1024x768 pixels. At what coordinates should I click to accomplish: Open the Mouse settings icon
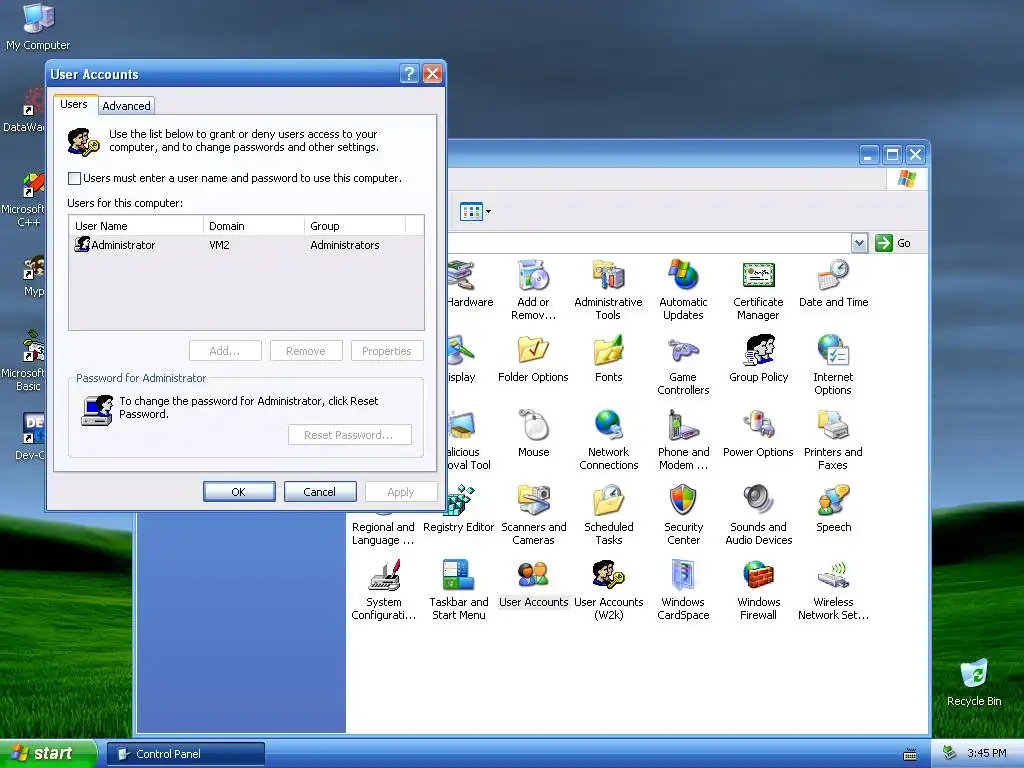coord(533,434)
